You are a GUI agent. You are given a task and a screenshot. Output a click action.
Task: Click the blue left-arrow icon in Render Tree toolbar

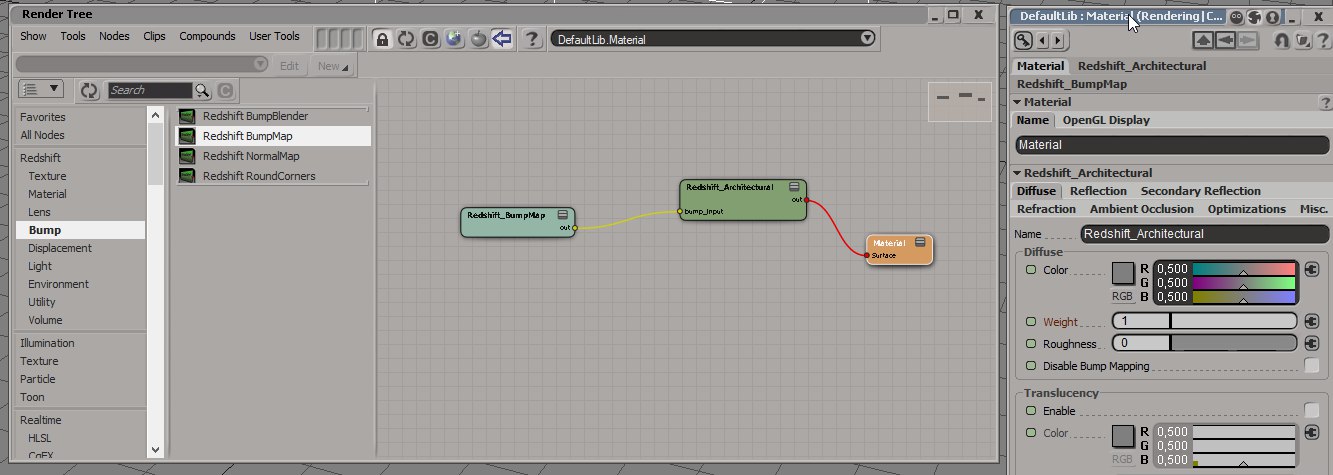502,39
